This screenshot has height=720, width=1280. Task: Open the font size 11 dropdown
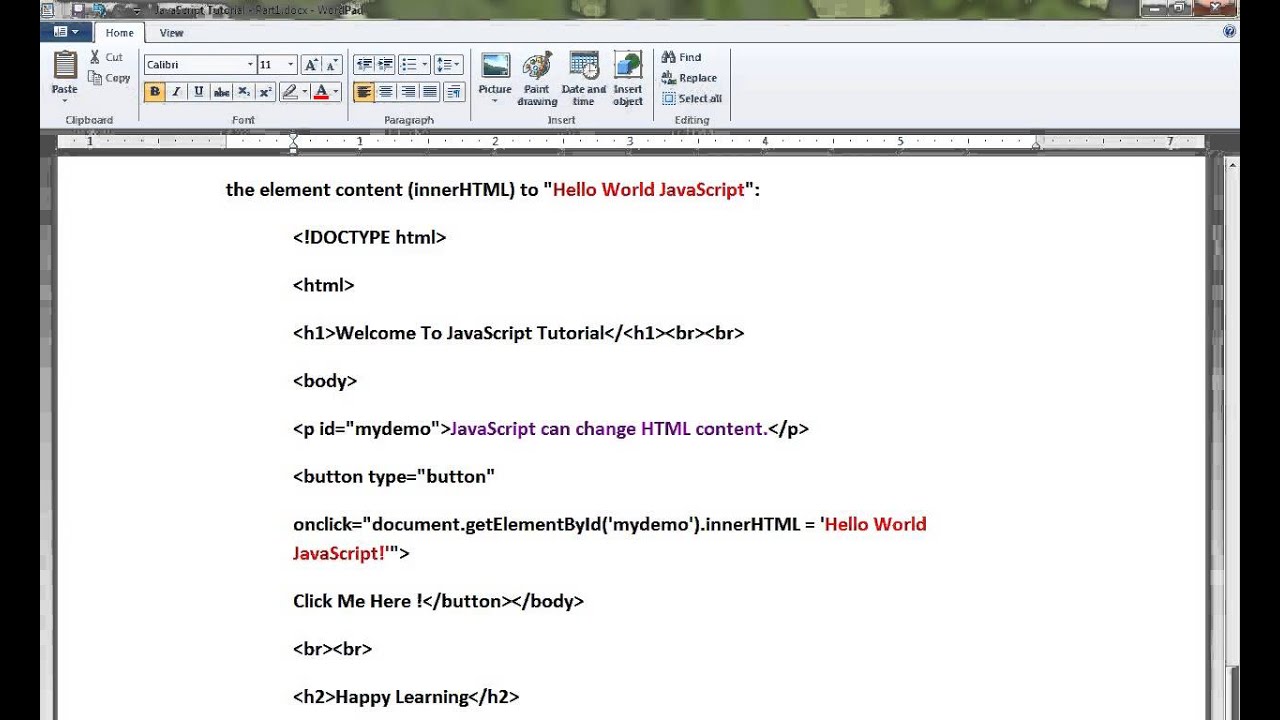point(291,65)
